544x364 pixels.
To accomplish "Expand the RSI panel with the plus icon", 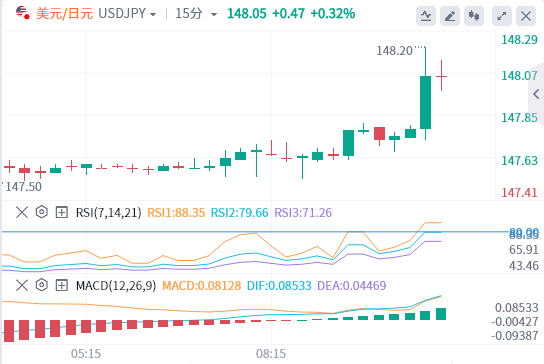I will point(61,212).
